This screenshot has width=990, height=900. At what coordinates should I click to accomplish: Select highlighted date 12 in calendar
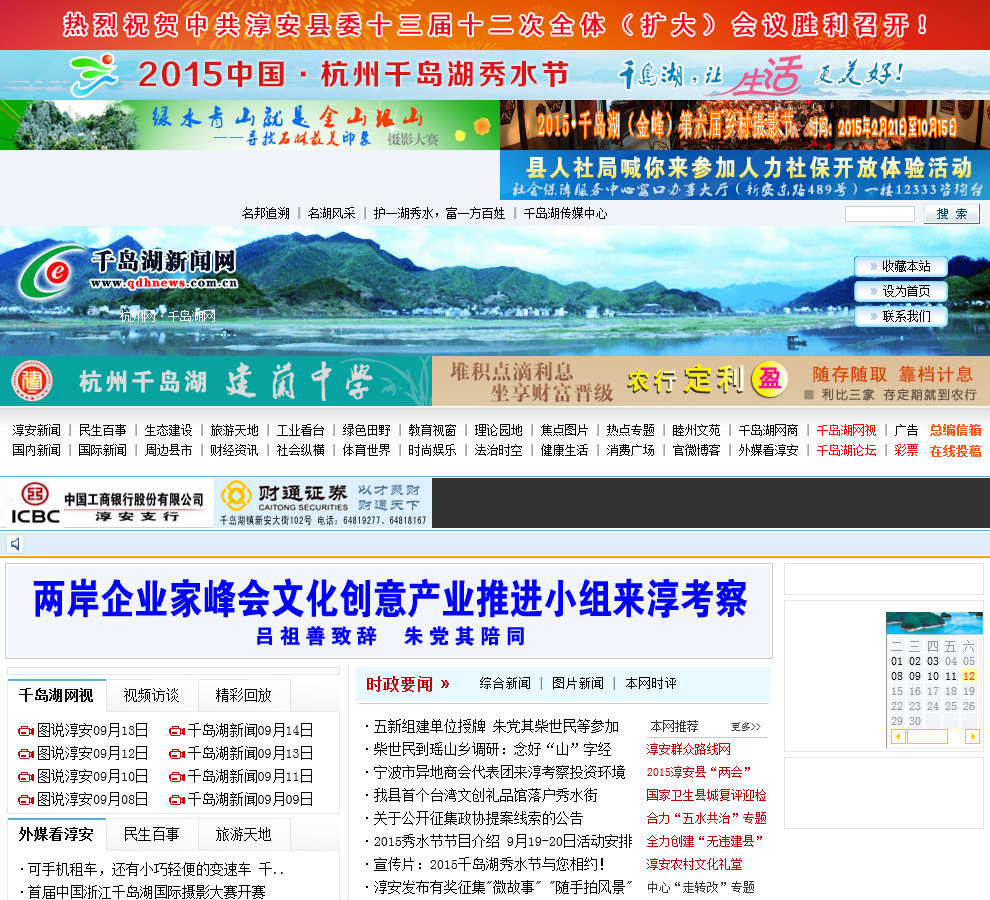pos(969,676)
